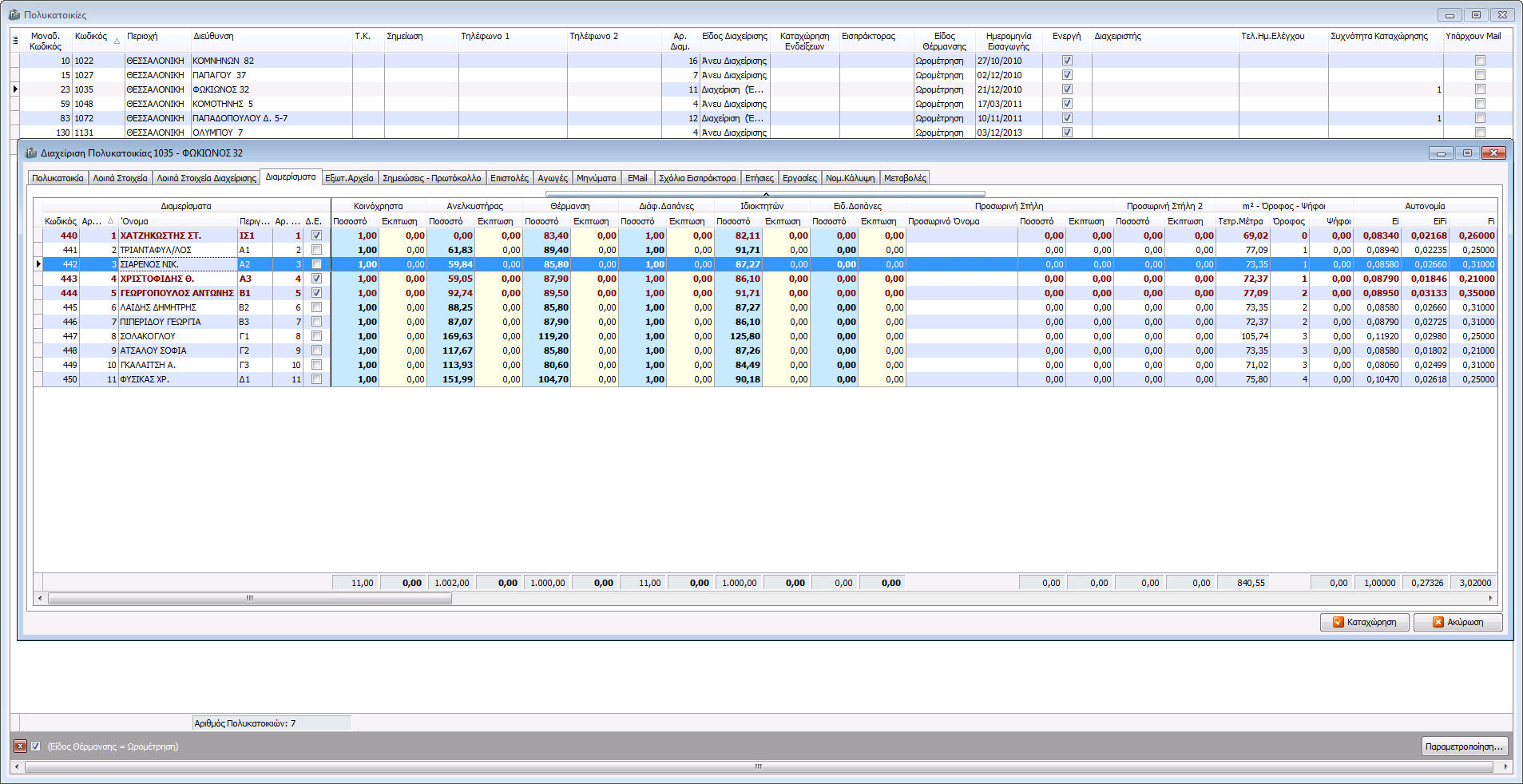Open the Μηνύματα tab
1523x784 pixels.
coord(597,178)
